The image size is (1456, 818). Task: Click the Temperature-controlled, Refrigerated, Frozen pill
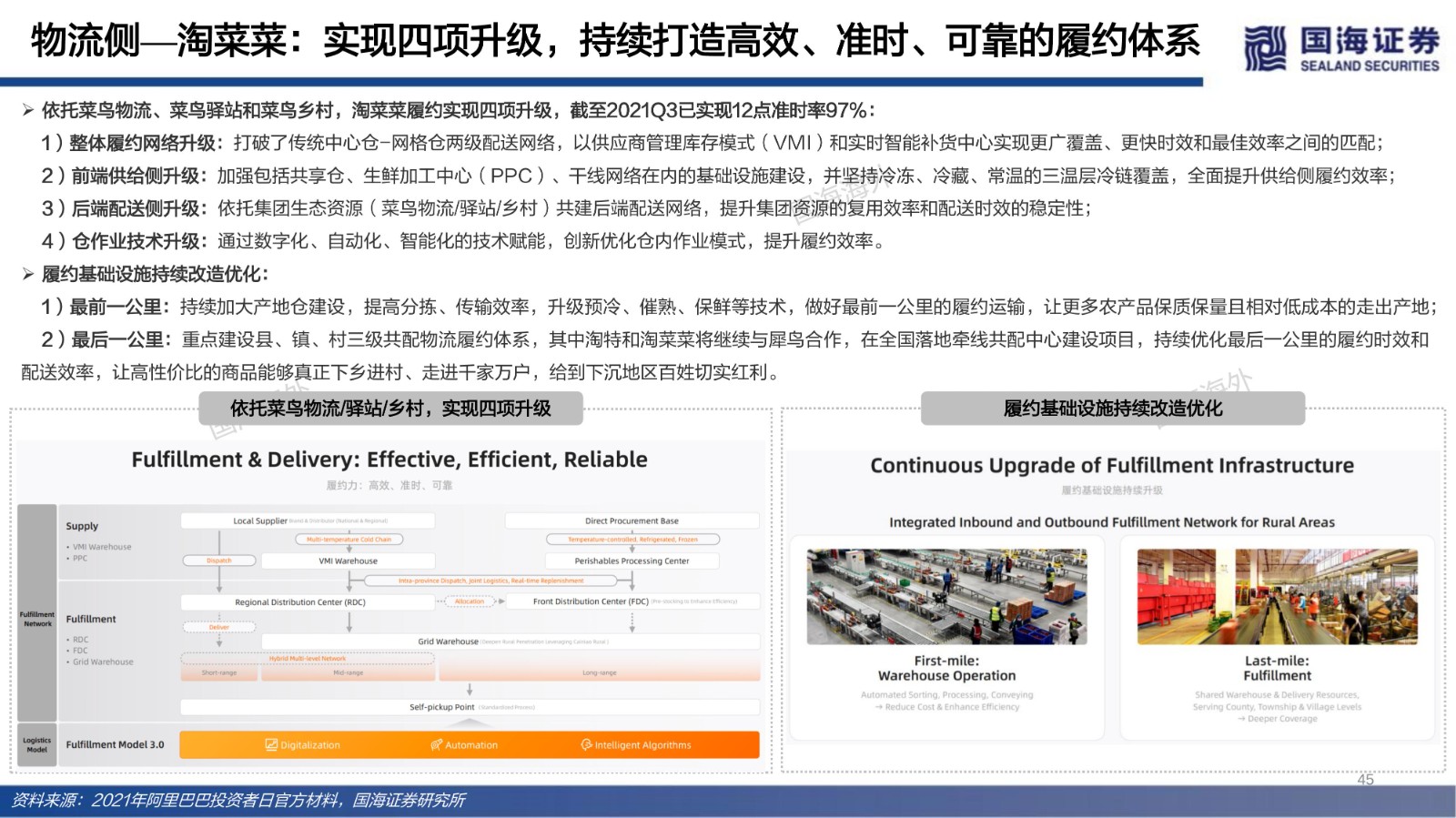coord(632,540)
